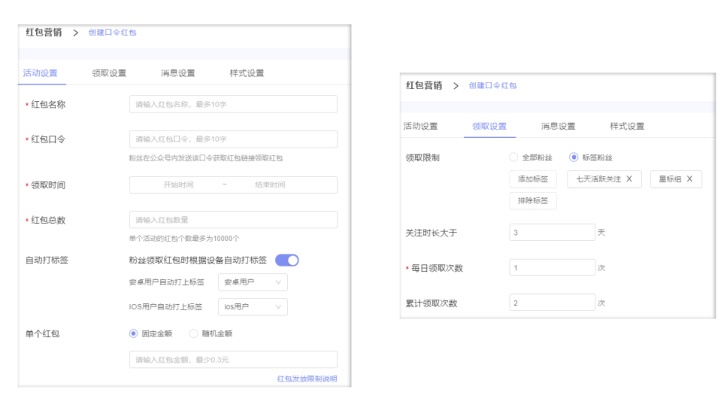Open 消息设置 tab in right panel
The image size is (720, 400).
(558, 126)
